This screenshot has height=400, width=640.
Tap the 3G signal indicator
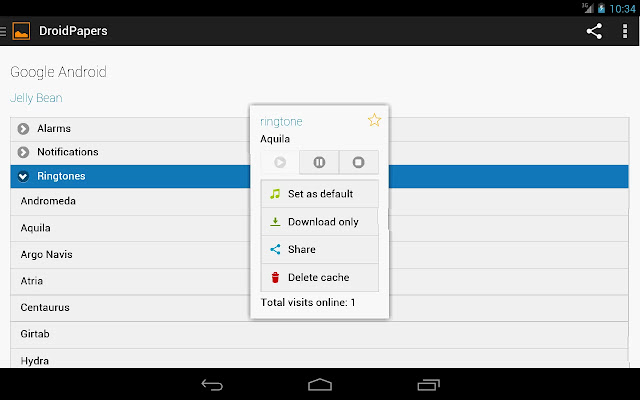click(587, 8)
